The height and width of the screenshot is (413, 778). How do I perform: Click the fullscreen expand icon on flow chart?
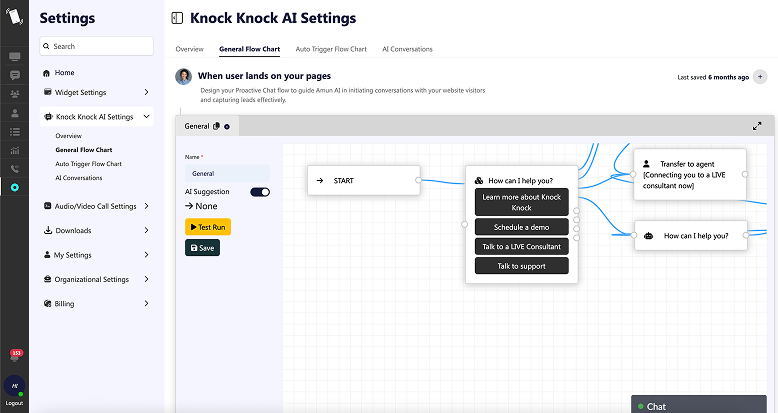757,126
